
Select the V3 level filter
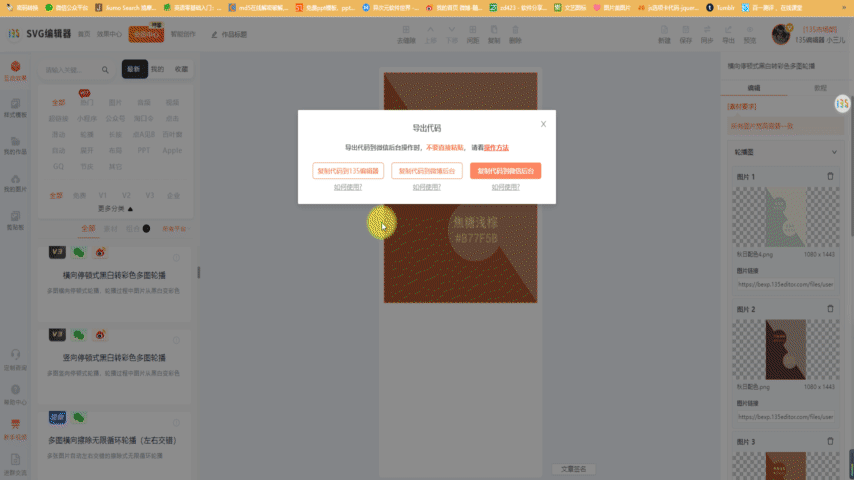150,196
